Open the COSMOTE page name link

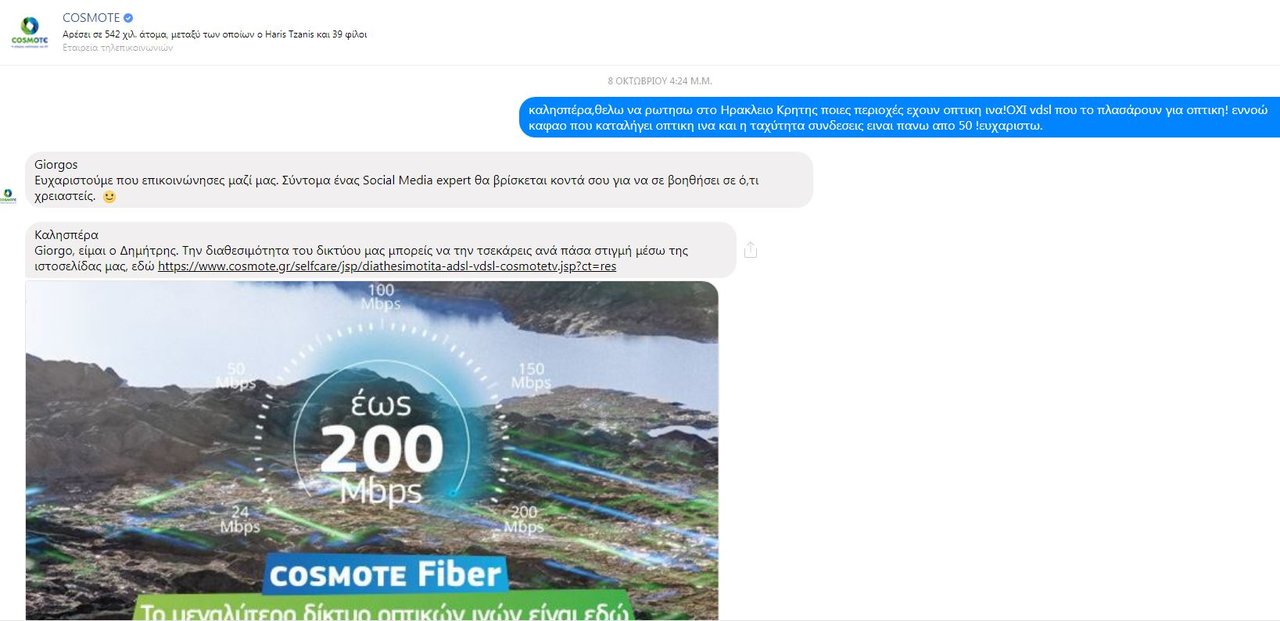[x=90, y=18]
